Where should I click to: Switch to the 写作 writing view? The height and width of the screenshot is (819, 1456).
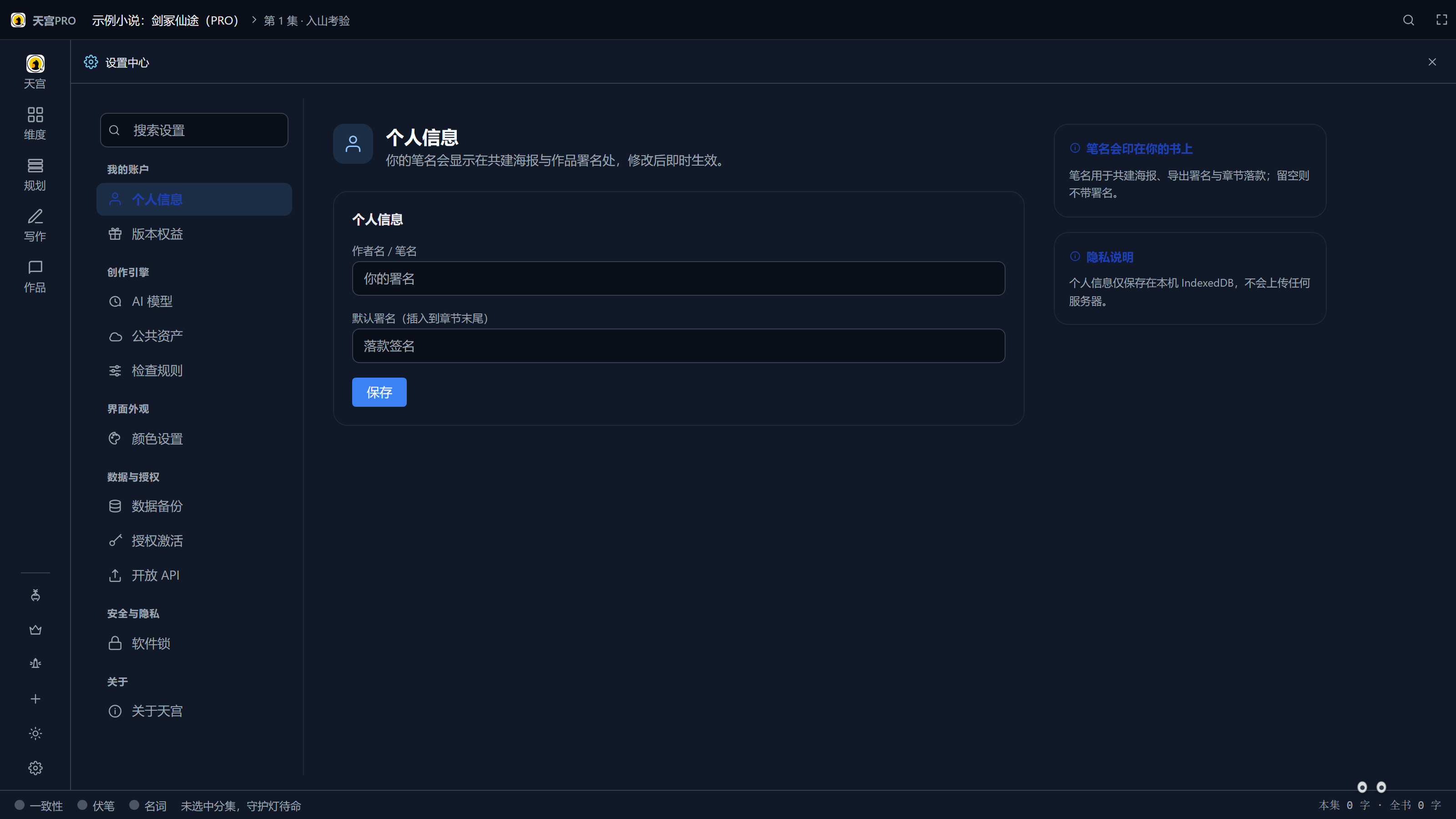pyautogui.click(x=35, y=225)
